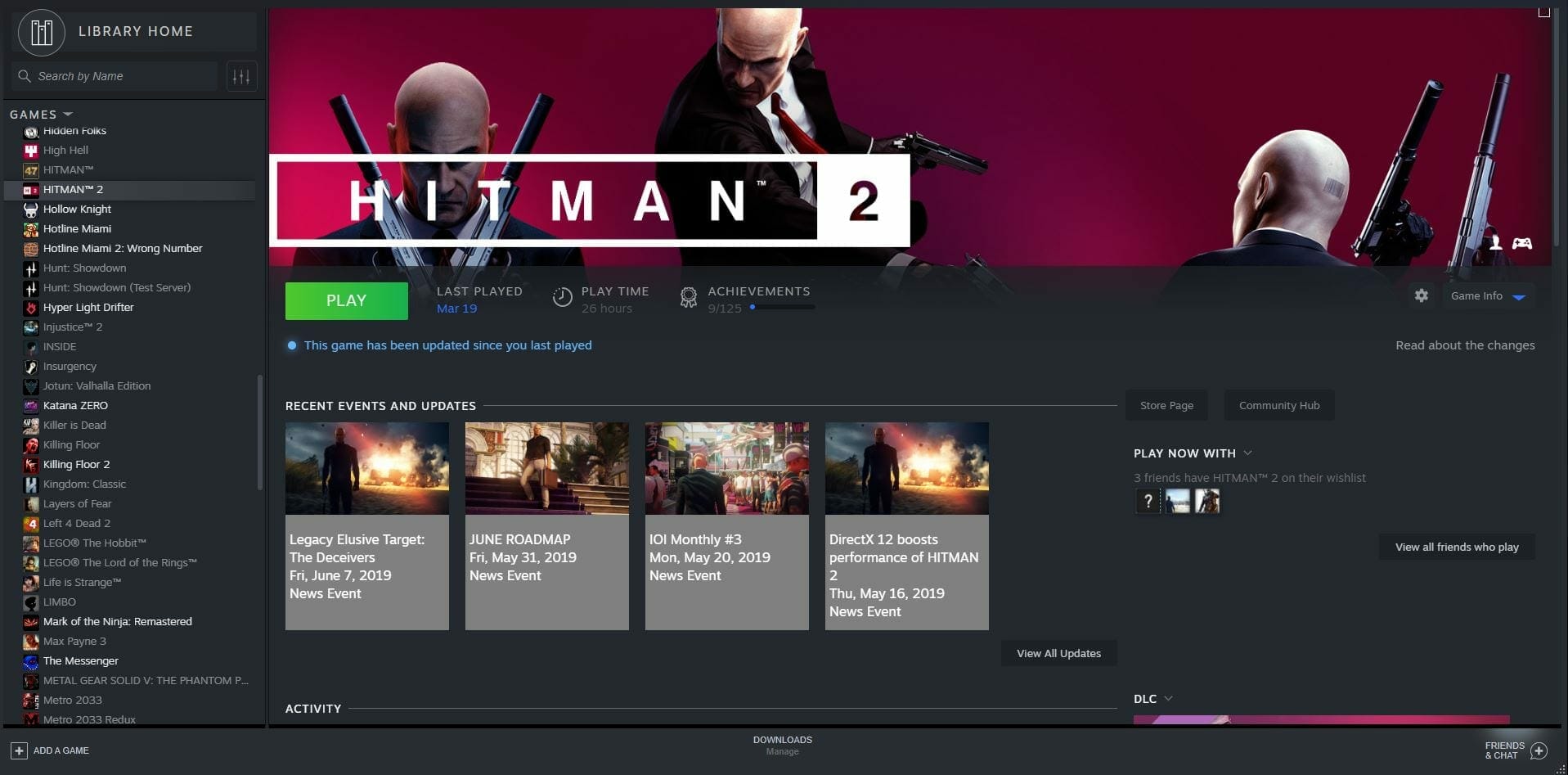The height and width of the screenshot is (775, 1568).
Task: Open the JUNE ROADMAP news thumbnail
Action: [x=546, y=468]
